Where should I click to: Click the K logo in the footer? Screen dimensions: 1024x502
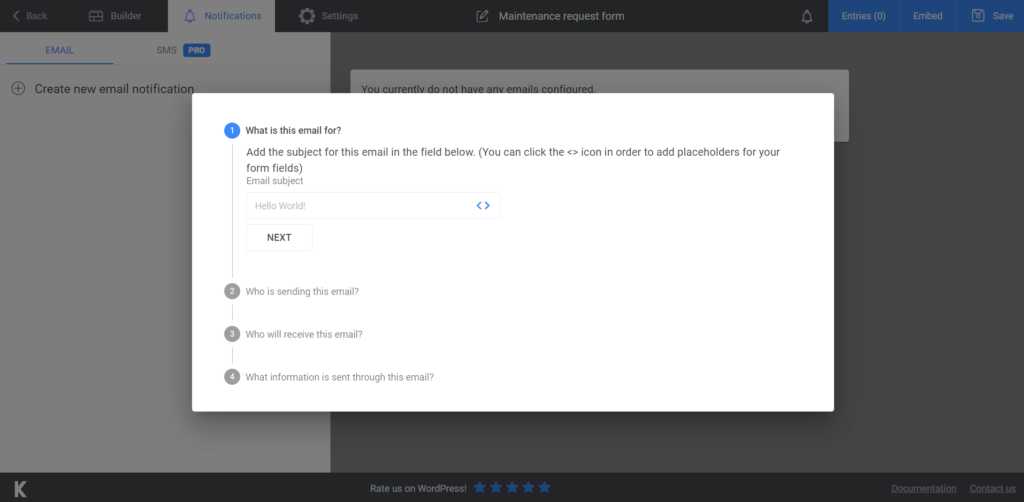pyautogui.click(x=20, y=489)
